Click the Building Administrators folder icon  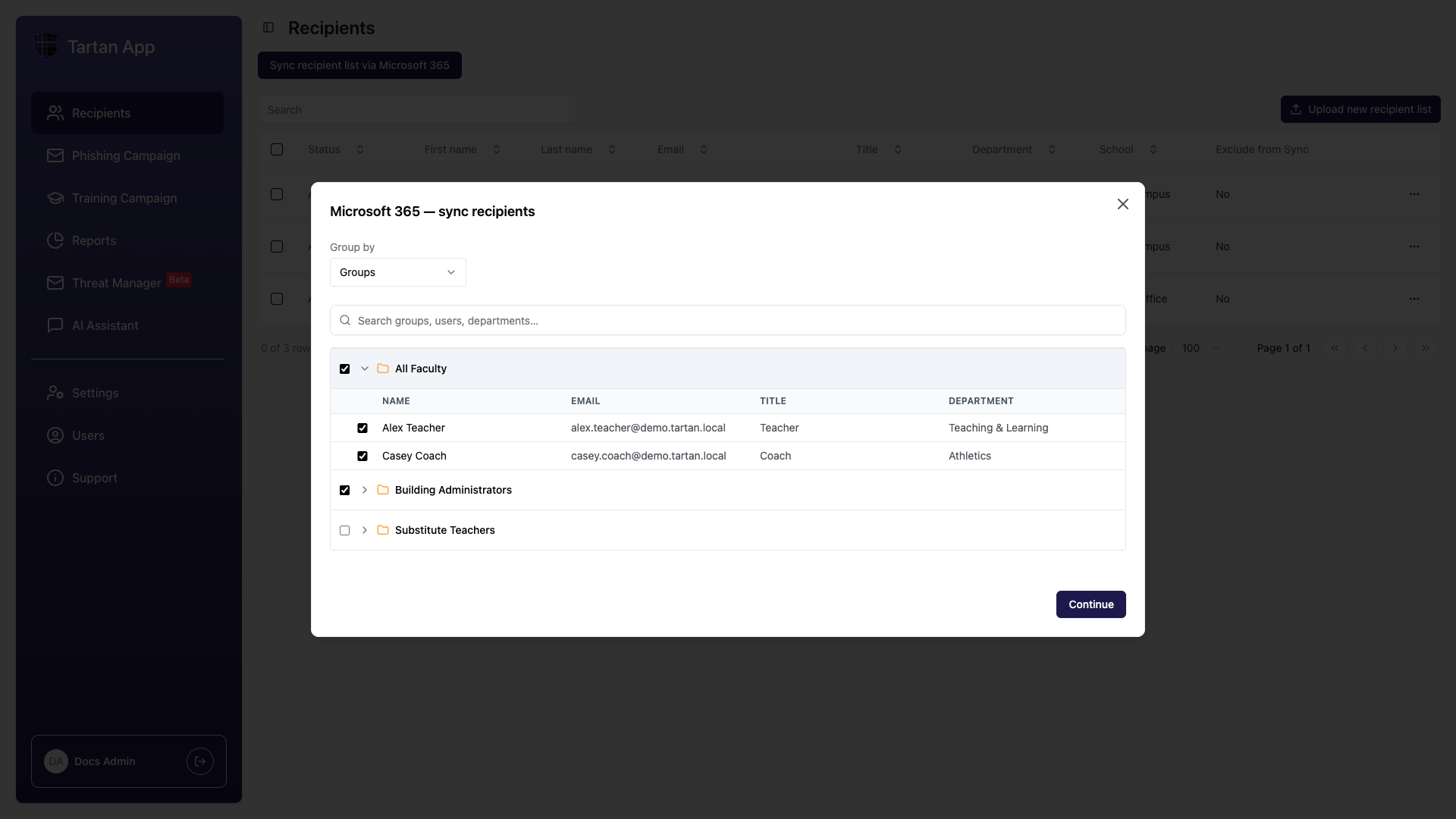click(383, 490)
